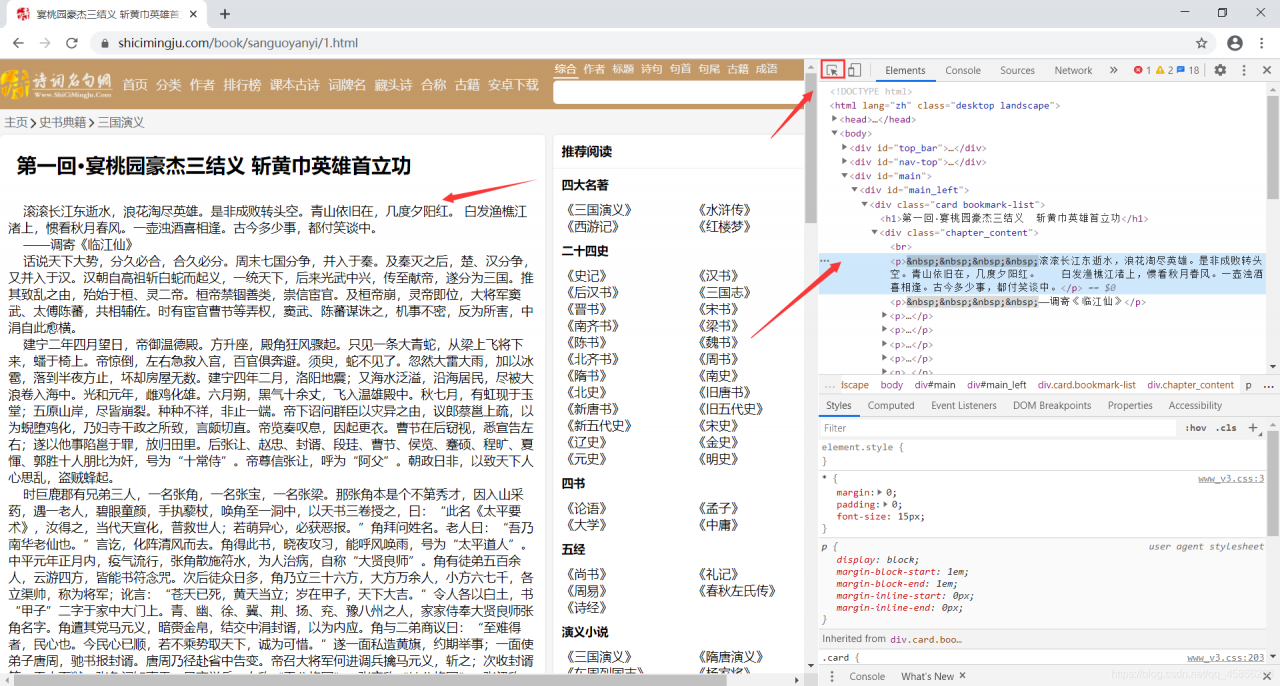Click the blue message count indicator
Viewport: 1280px width, 686px height.
[1188, 70]
